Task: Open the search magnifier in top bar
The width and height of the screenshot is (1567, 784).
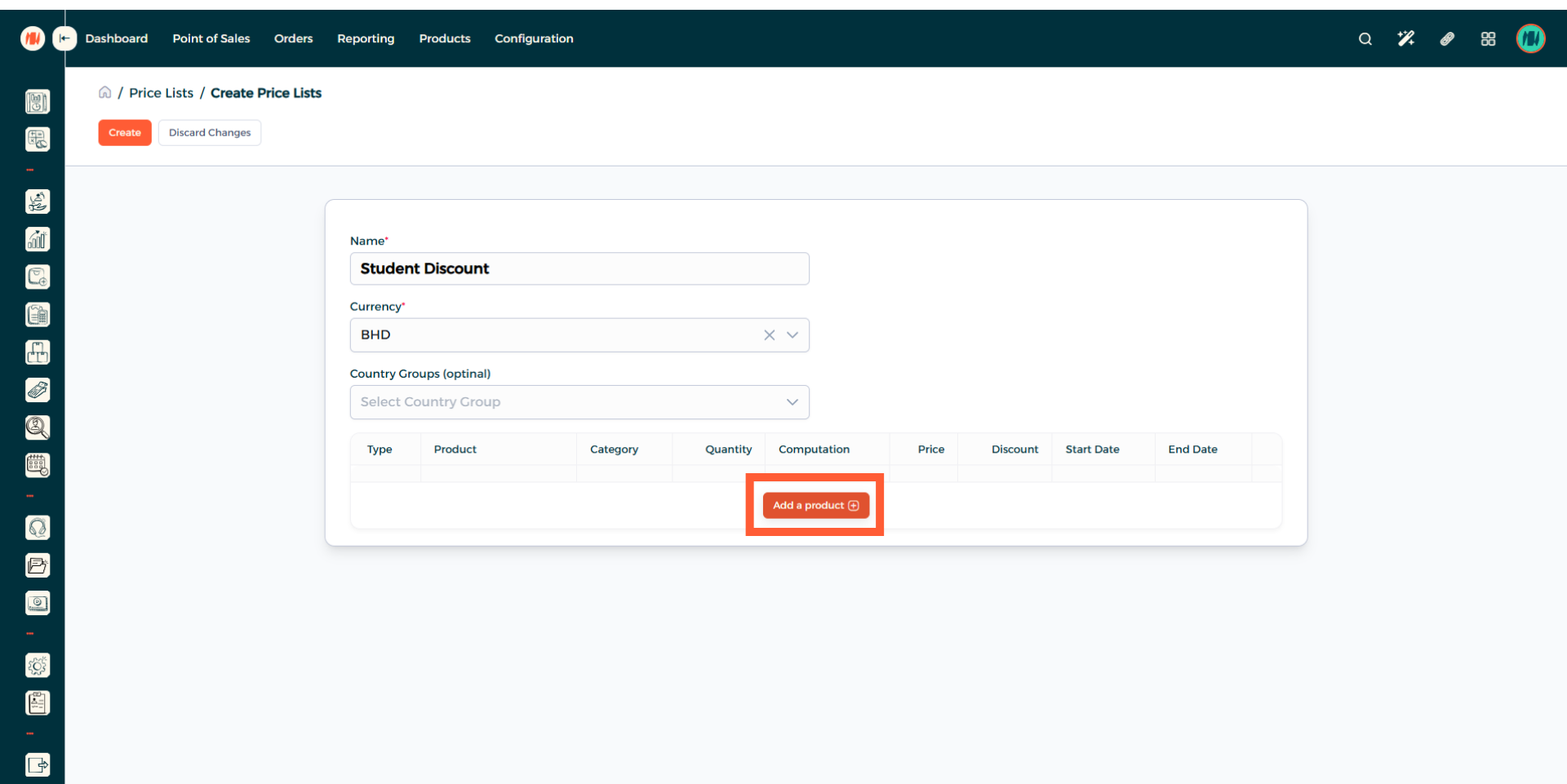Action: 1365,39
